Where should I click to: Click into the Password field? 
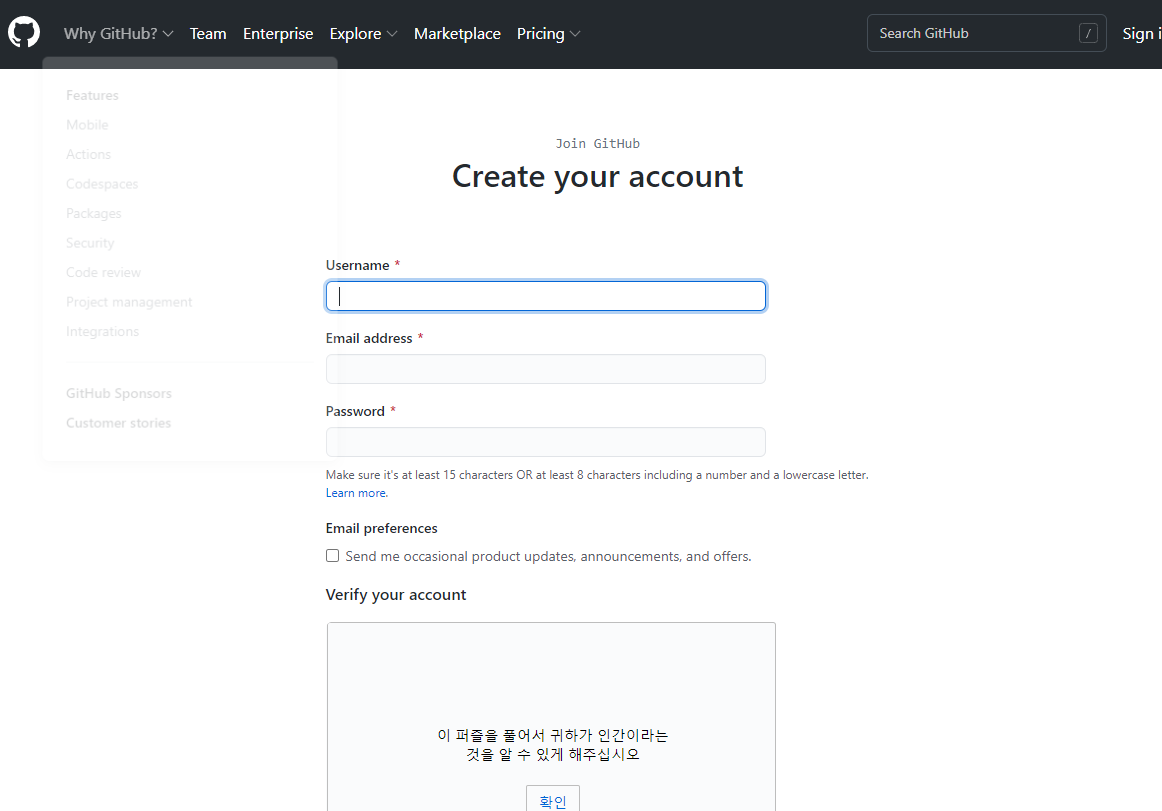(545, 442)
